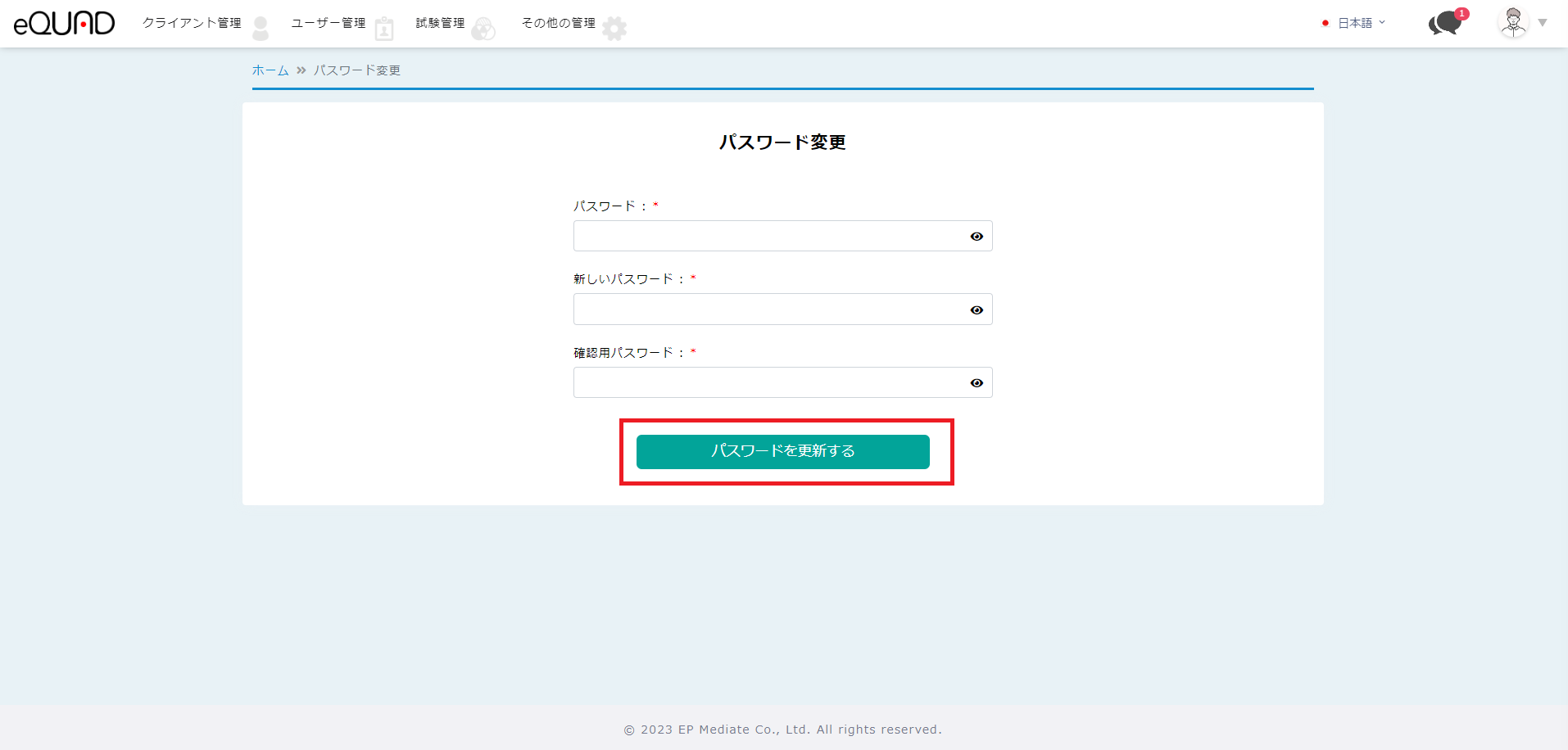
Task: Click the gear icon for other management
Action: pos(614,29)
